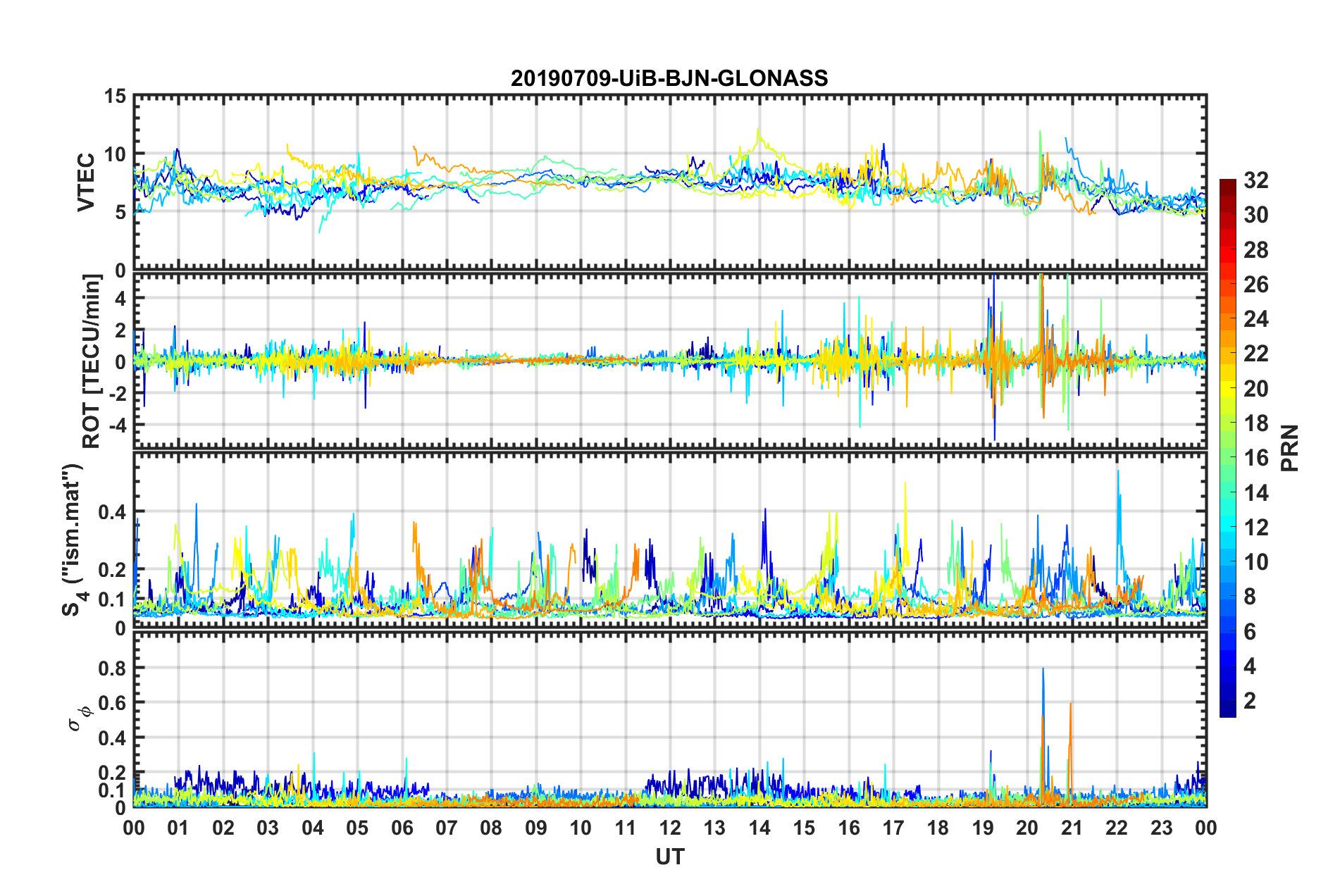Click colorbar tick label 8
1340x896 pixels.
tap(1250, 597)
